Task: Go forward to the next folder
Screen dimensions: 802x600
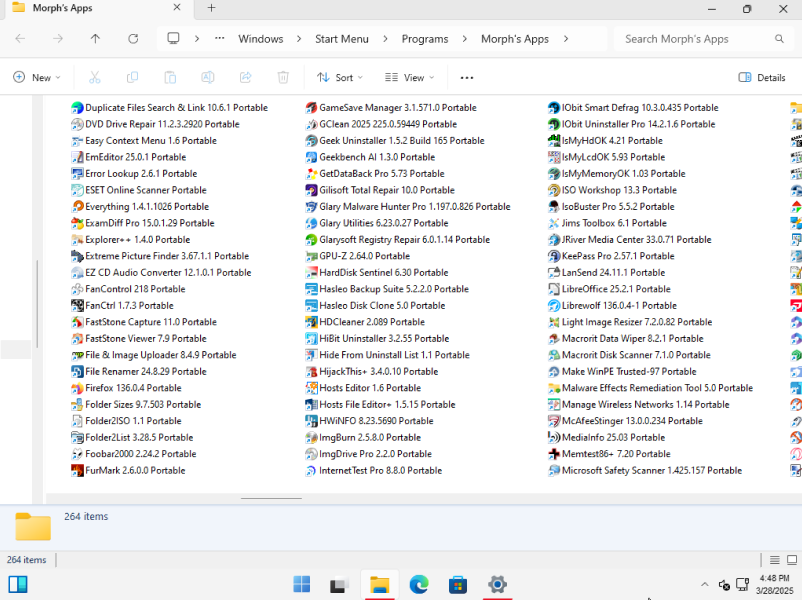Action: pos(58,39)
